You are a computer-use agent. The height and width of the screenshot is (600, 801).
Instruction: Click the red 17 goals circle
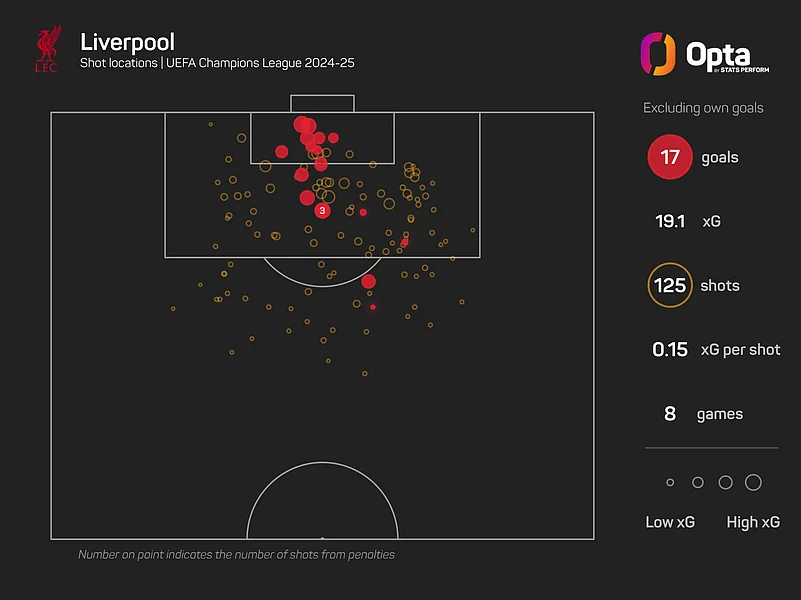pos(669,158)
